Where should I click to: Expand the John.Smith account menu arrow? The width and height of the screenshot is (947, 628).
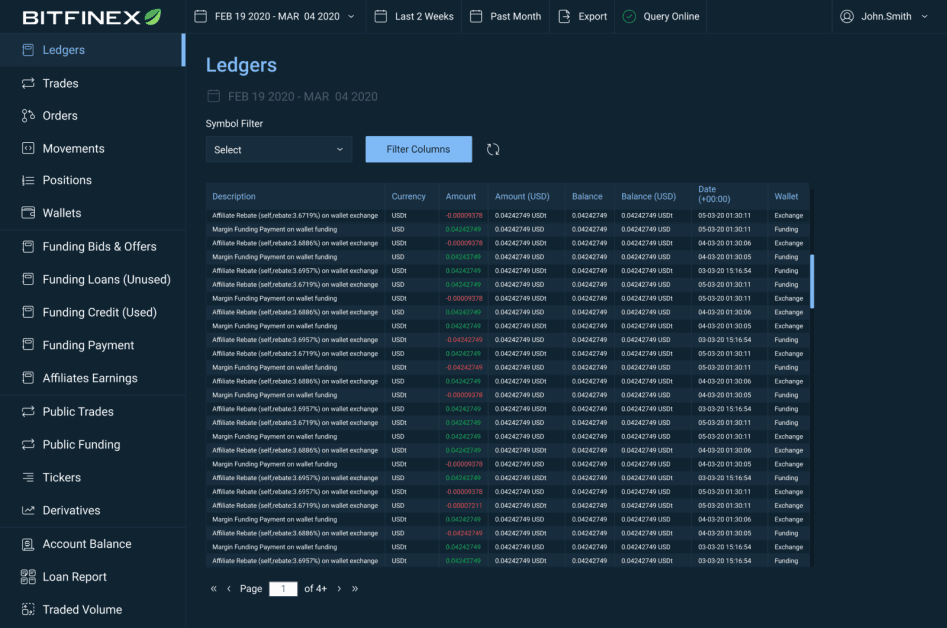[x=924, y=16]
